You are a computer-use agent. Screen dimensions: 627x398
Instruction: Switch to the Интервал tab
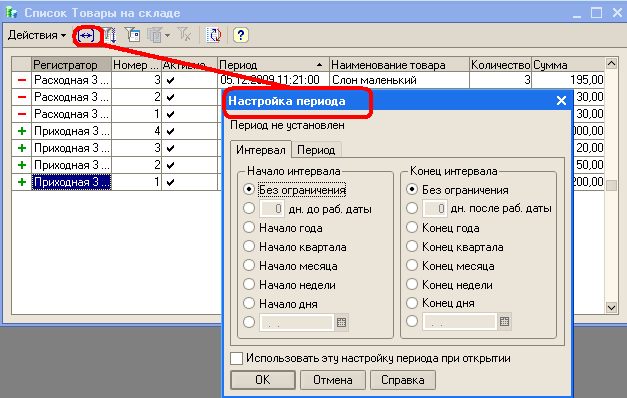[261, 150]
